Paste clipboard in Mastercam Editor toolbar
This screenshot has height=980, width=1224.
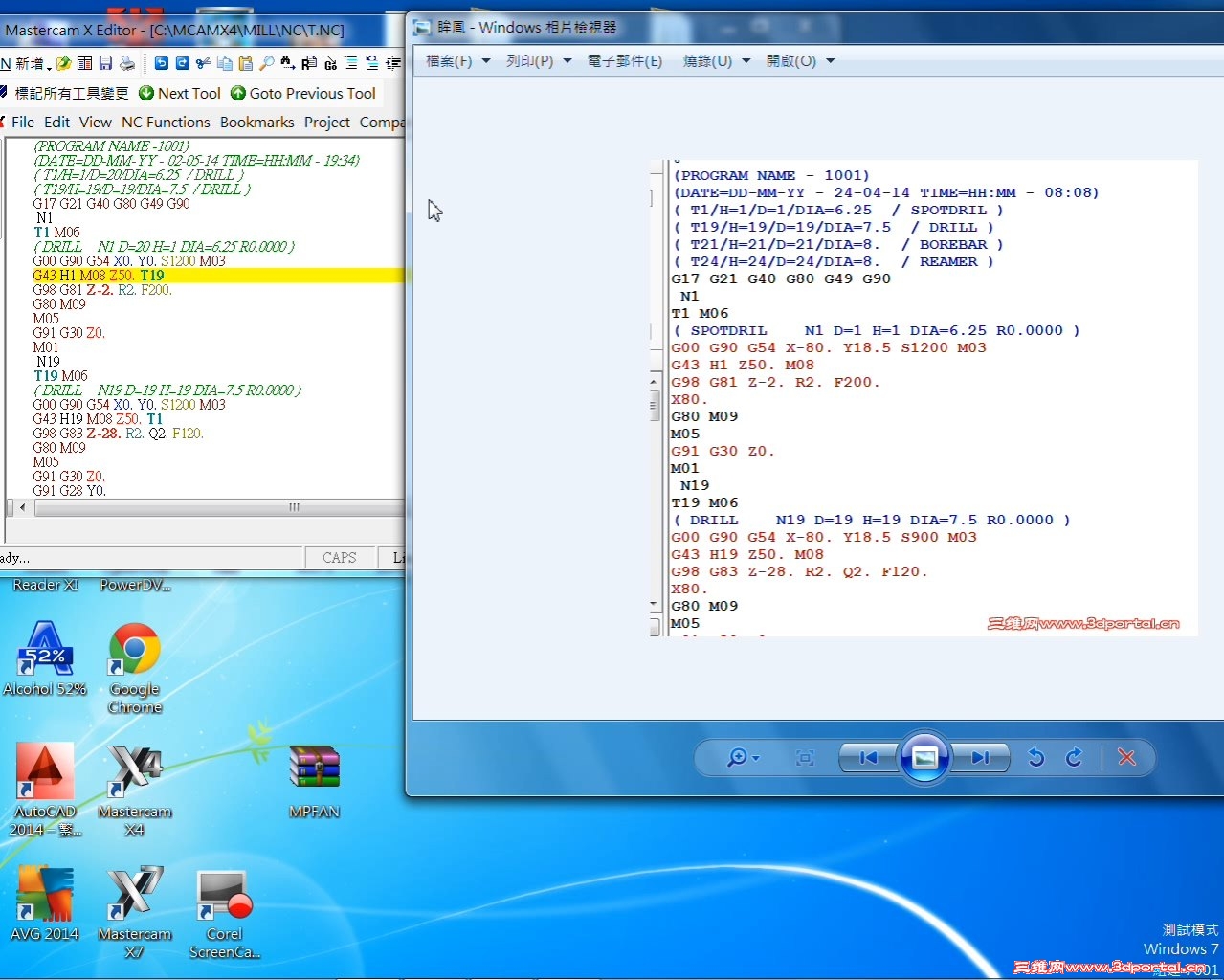[246, 63]
